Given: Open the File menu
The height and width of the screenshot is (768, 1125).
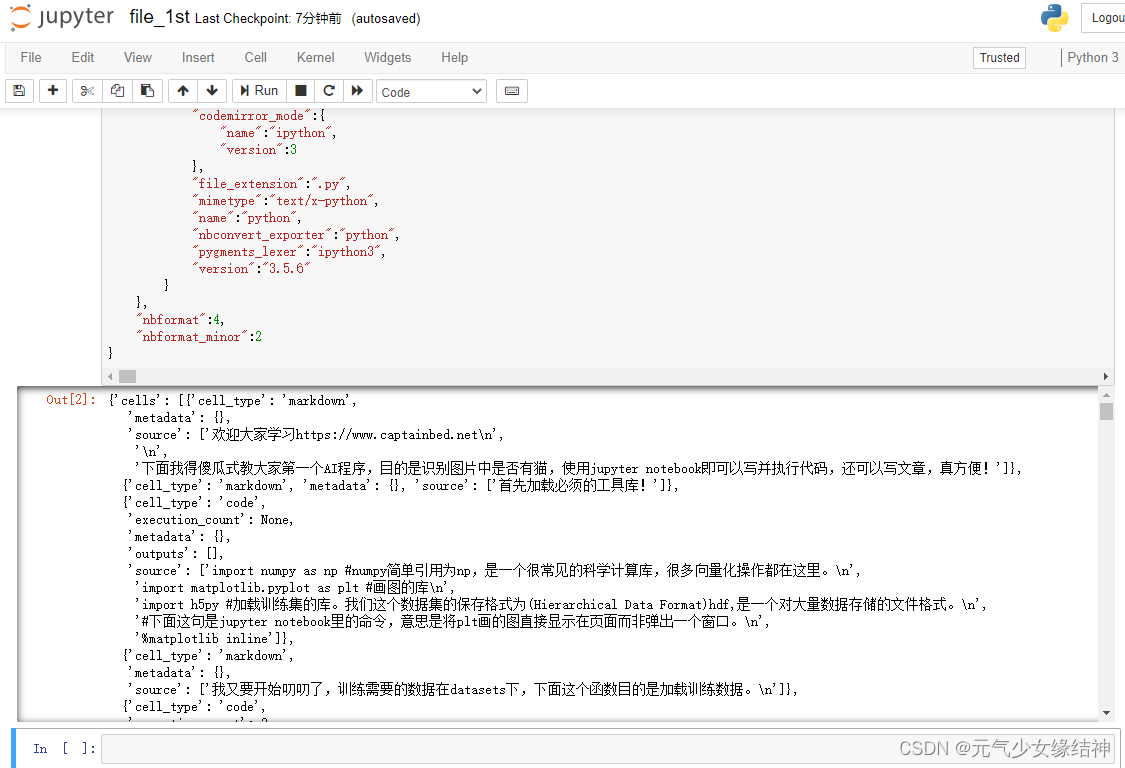Looking at the screenshot, I should tap(31, 57).
